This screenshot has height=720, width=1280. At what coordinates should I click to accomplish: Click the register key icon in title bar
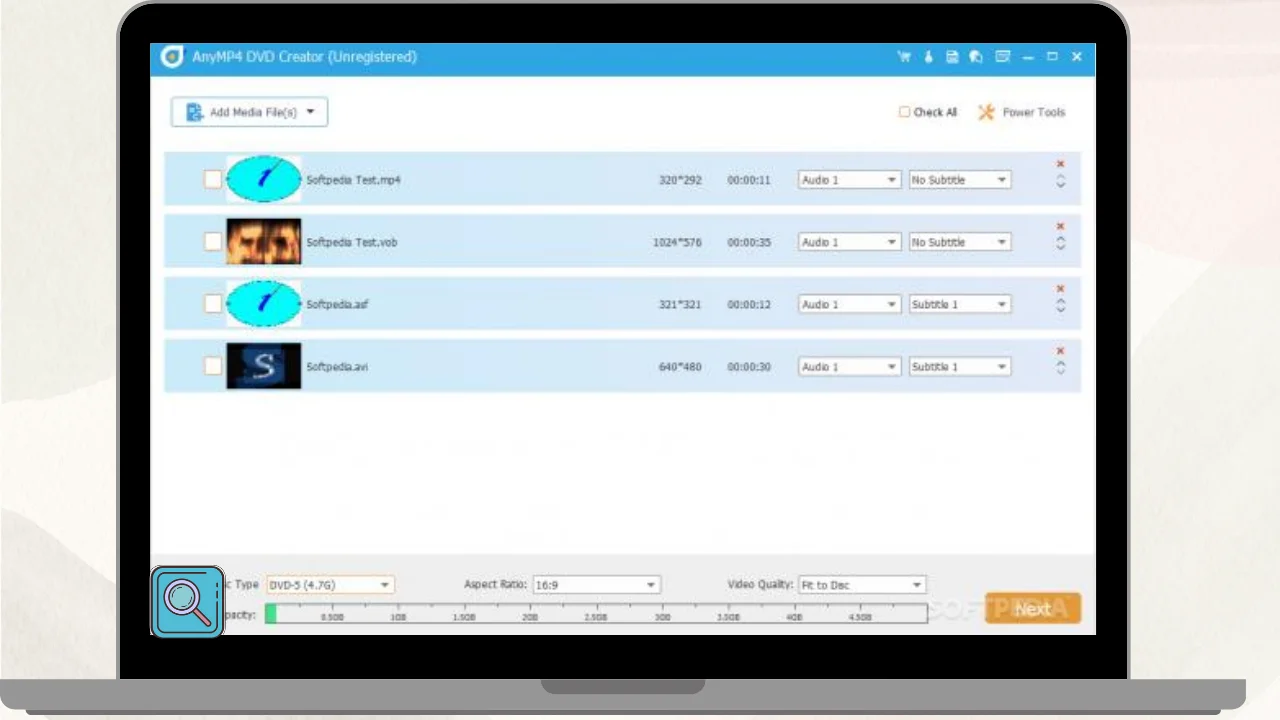(928, 57)
